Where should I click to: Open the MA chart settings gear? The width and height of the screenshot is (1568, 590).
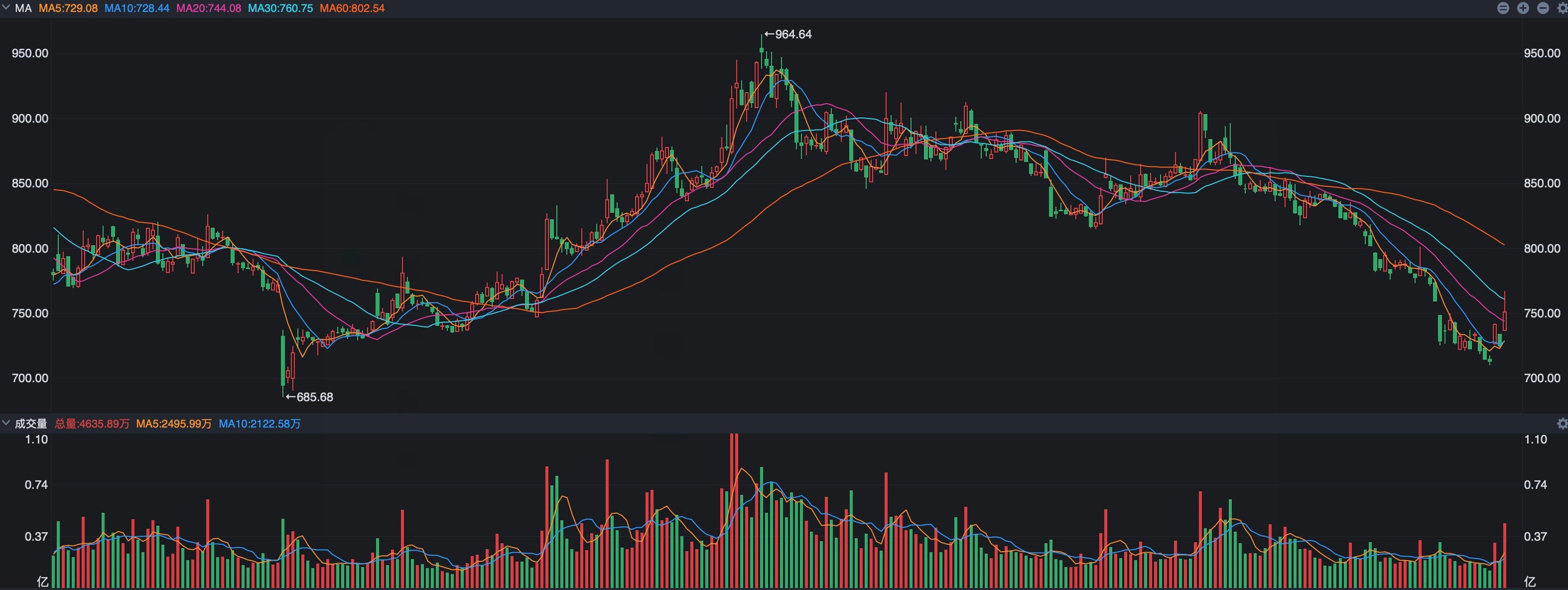click(x=1562, y=8)
